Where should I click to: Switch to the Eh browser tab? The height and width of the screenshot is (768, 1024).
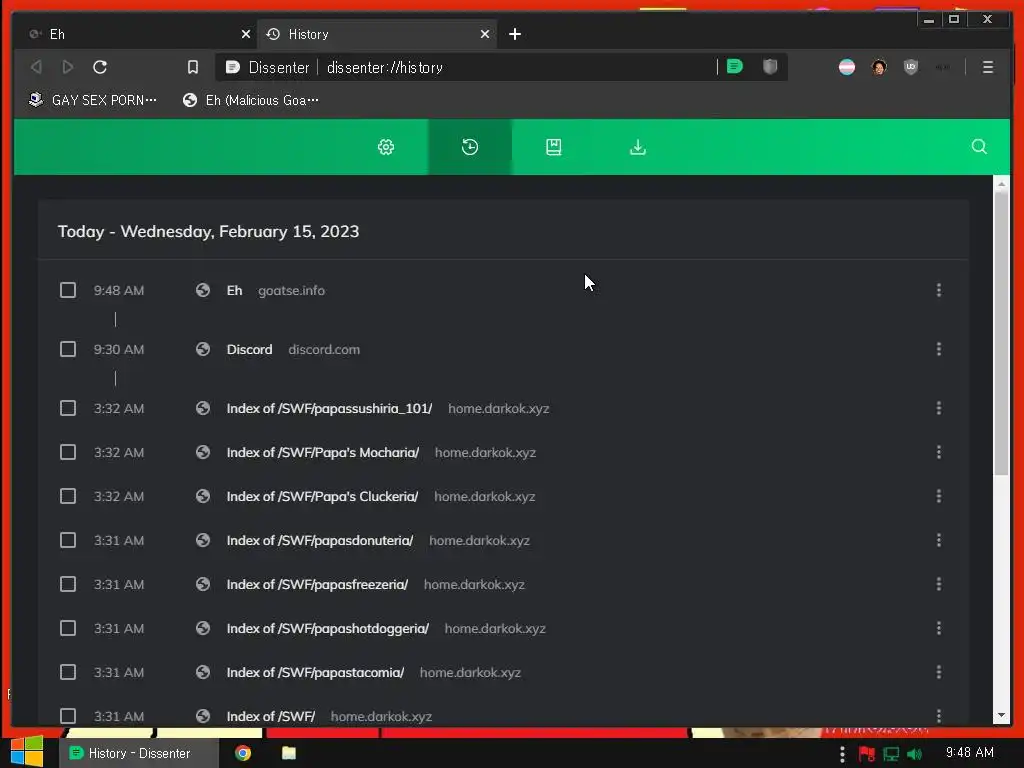click(x=137, y=34)
